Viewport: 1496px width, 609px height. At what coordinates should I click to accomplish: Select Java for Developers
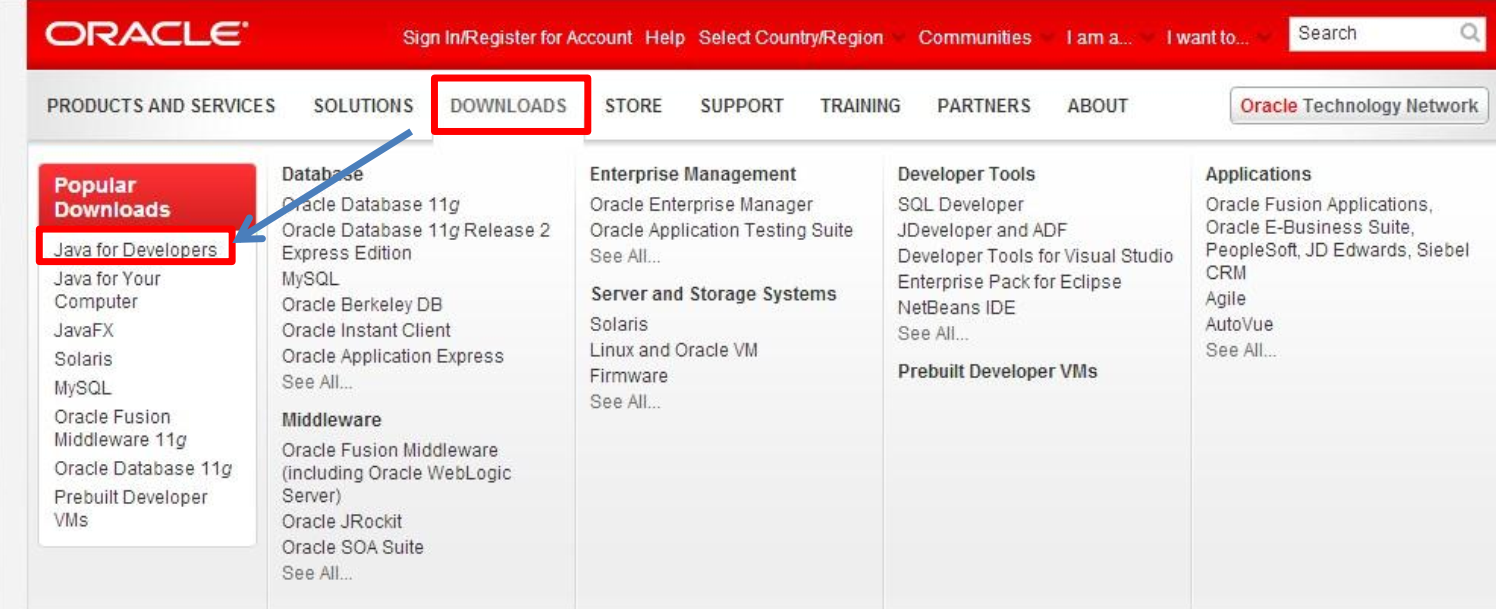click(135, 250)
